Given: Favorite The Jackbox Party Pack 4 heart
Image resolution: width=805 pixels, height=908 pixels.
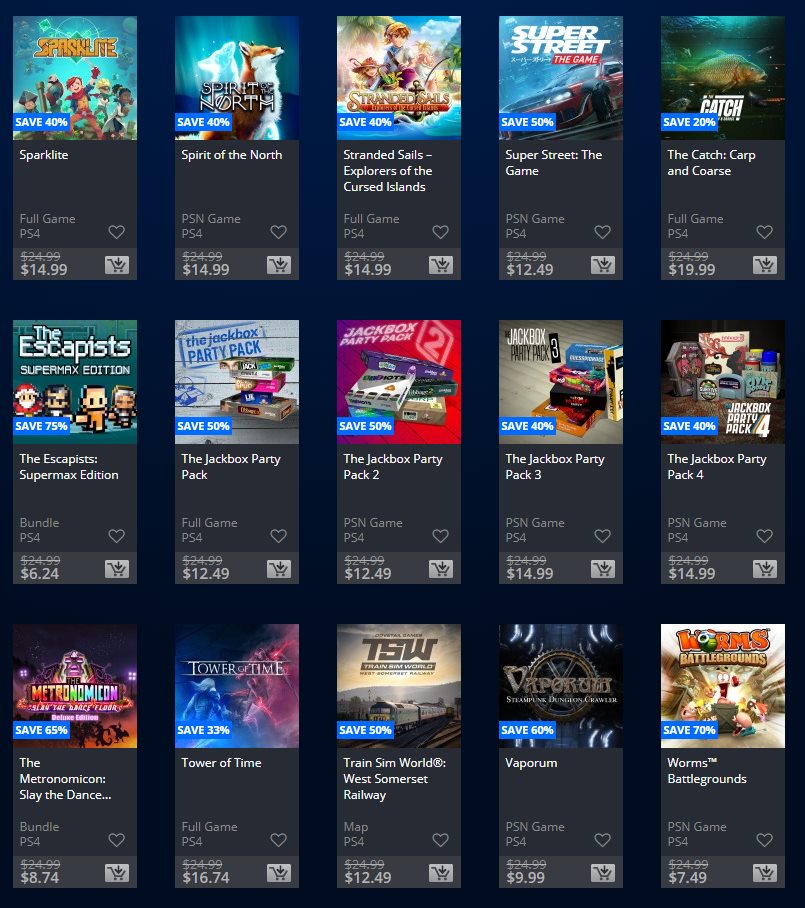Looking at the screenshot, I should pos(764,536).
